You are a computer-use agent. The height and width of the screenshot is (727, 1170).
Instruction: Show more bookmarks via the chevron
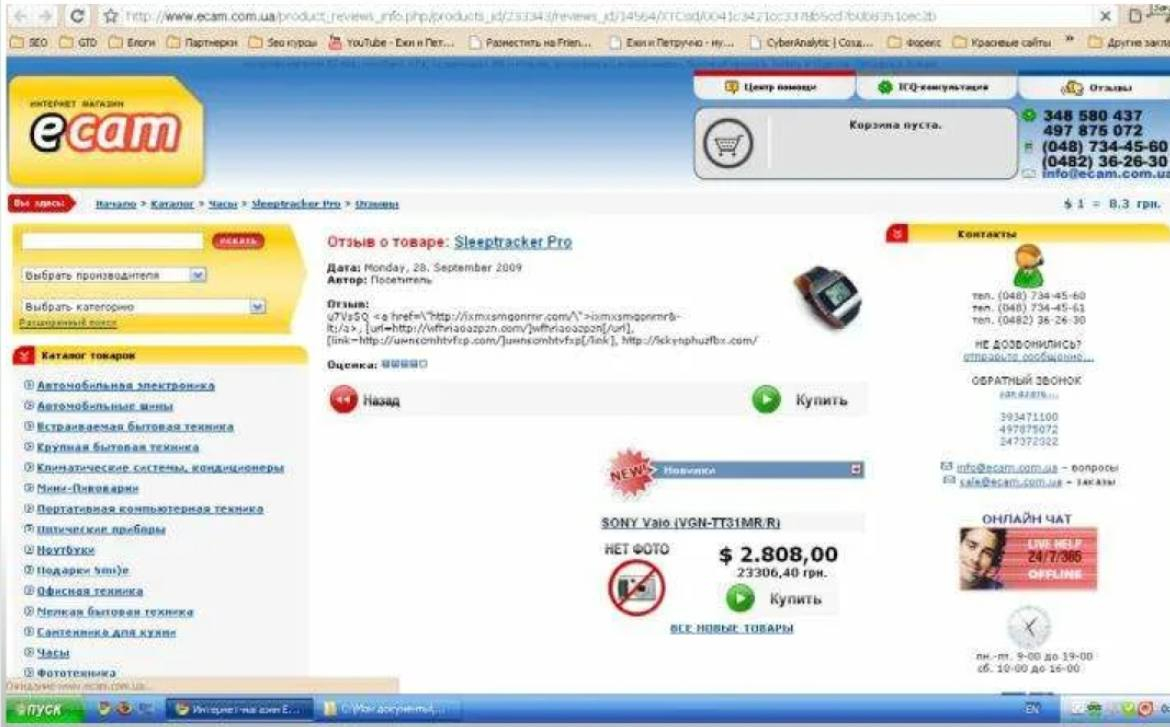[1069, 40]
